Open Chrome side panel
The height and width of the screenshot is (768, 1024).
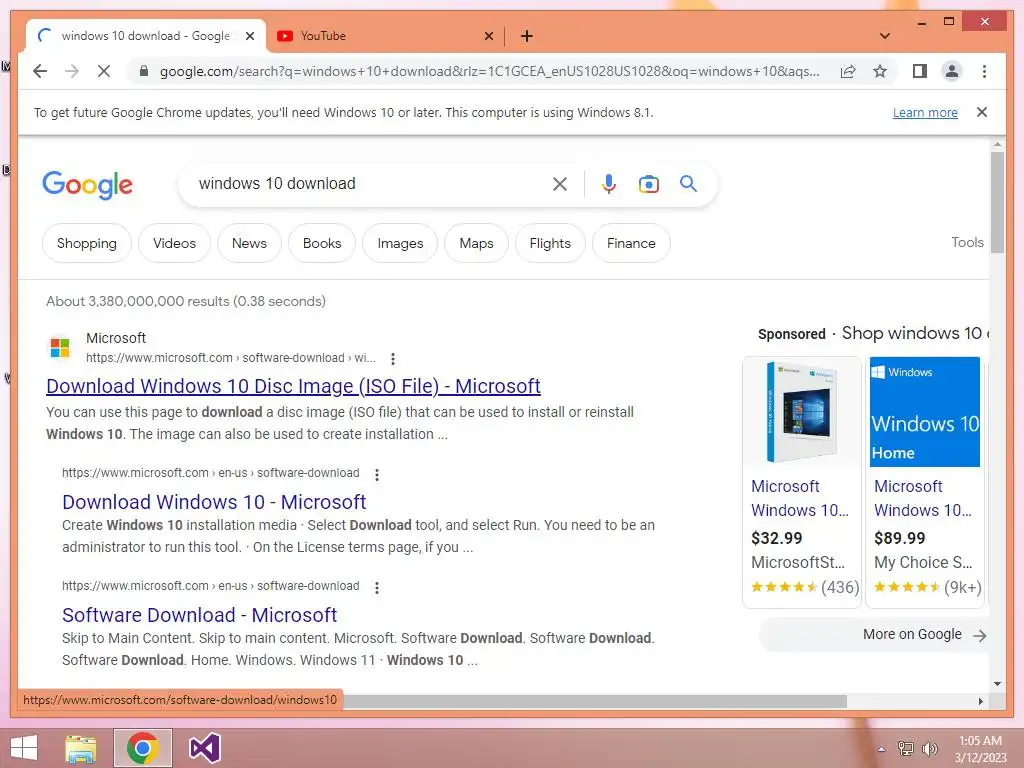[920, 71]
